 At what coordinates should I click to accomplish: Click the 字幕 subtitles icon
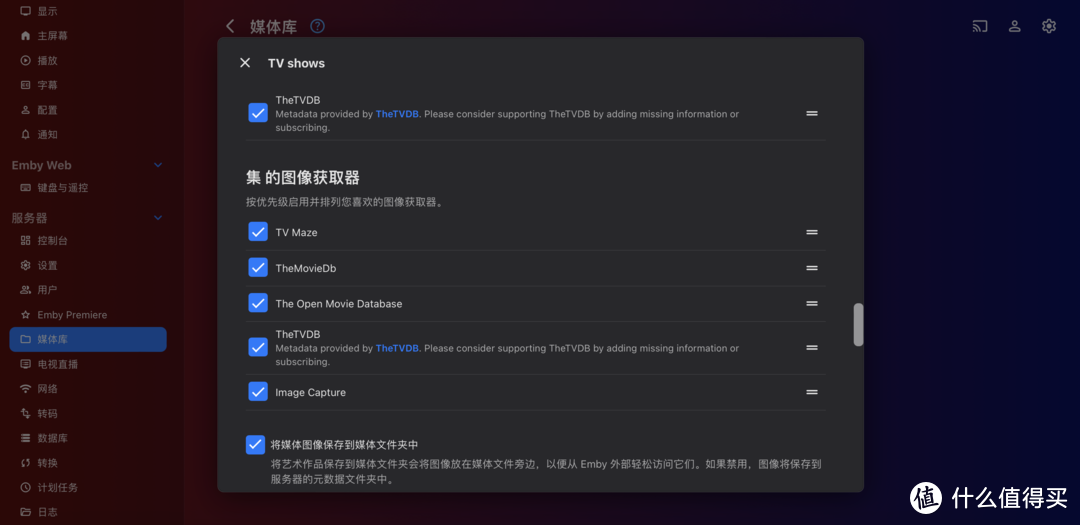[x=25, y=85]
